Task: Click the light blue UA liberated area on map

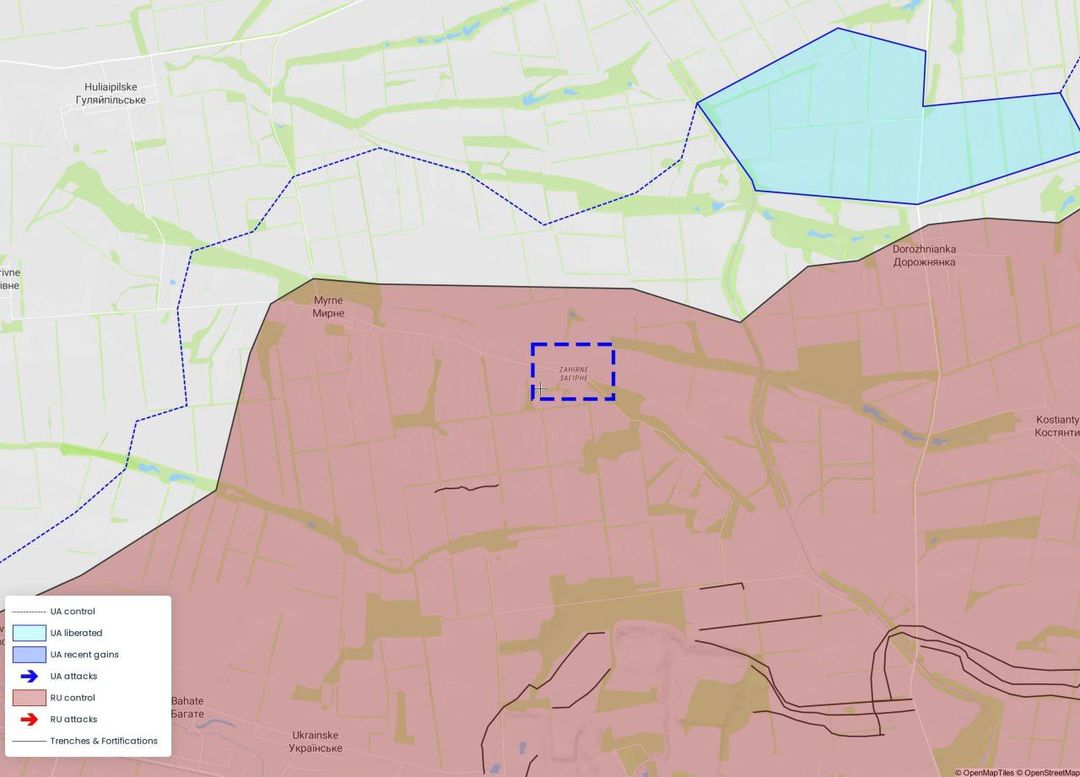Action: [x=875, y=124]
